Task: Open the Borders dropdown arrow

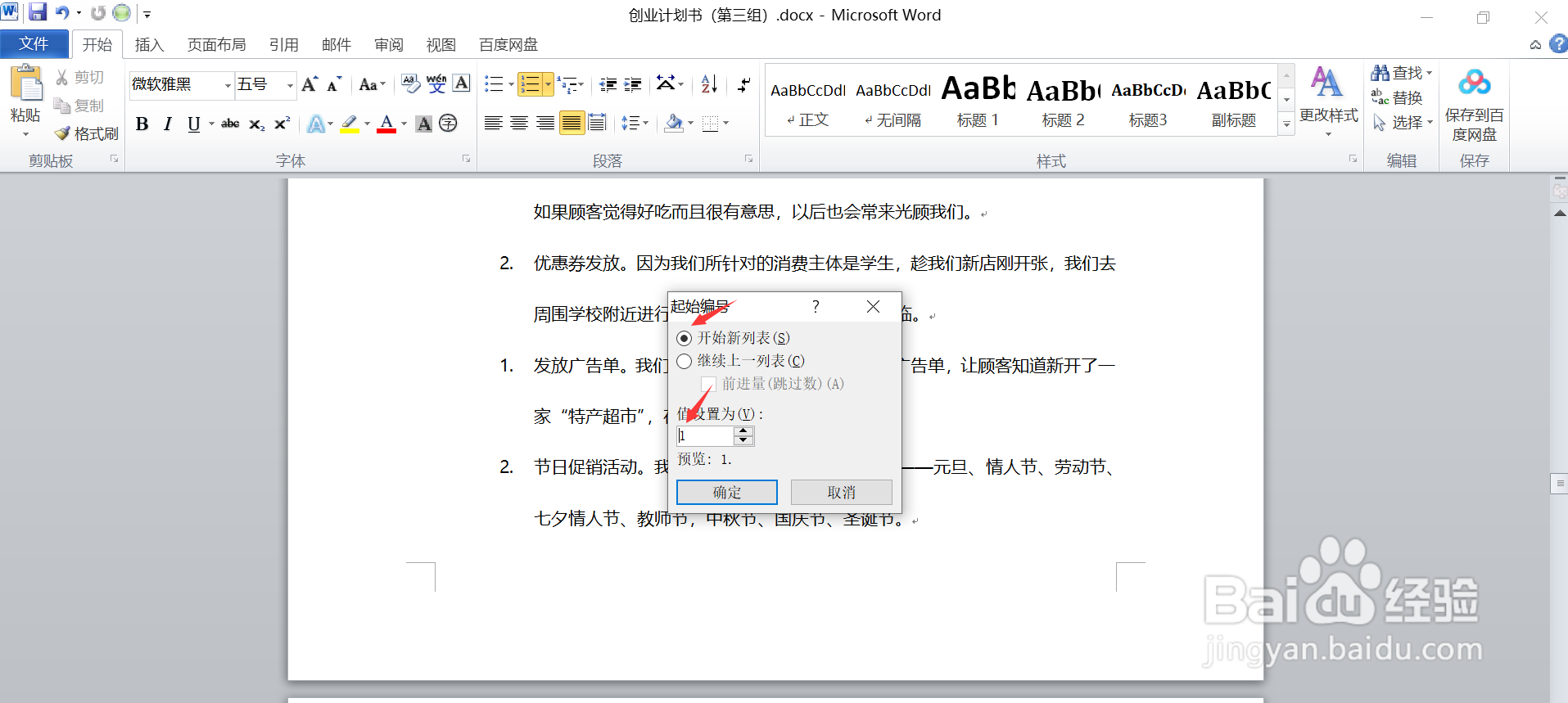Action: coord(725,124)
